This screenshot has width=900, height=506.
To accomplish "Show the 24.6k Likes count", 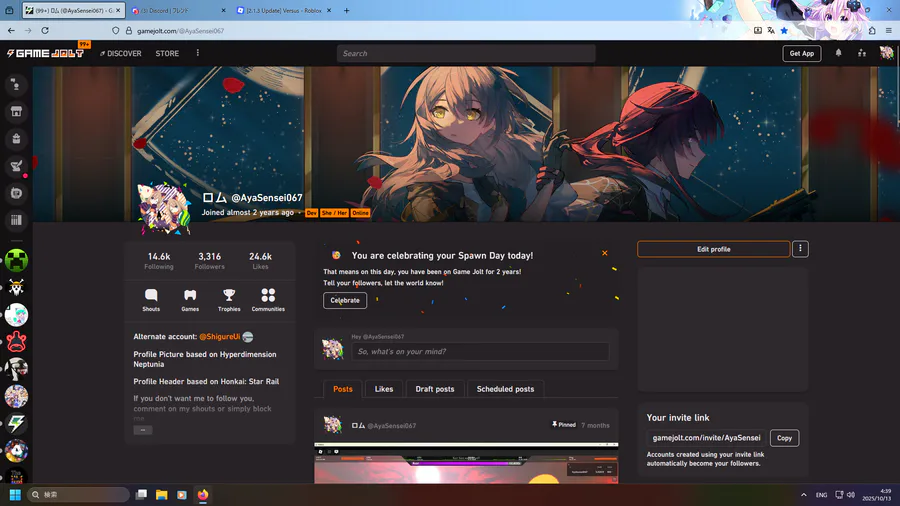I will pos(261,261).
